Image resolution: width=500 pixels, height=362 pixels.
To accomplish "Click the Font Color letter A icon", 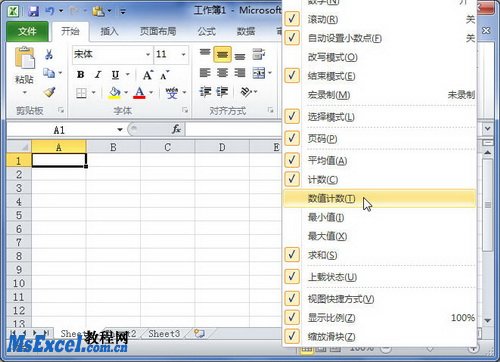I will click(139, 93).
